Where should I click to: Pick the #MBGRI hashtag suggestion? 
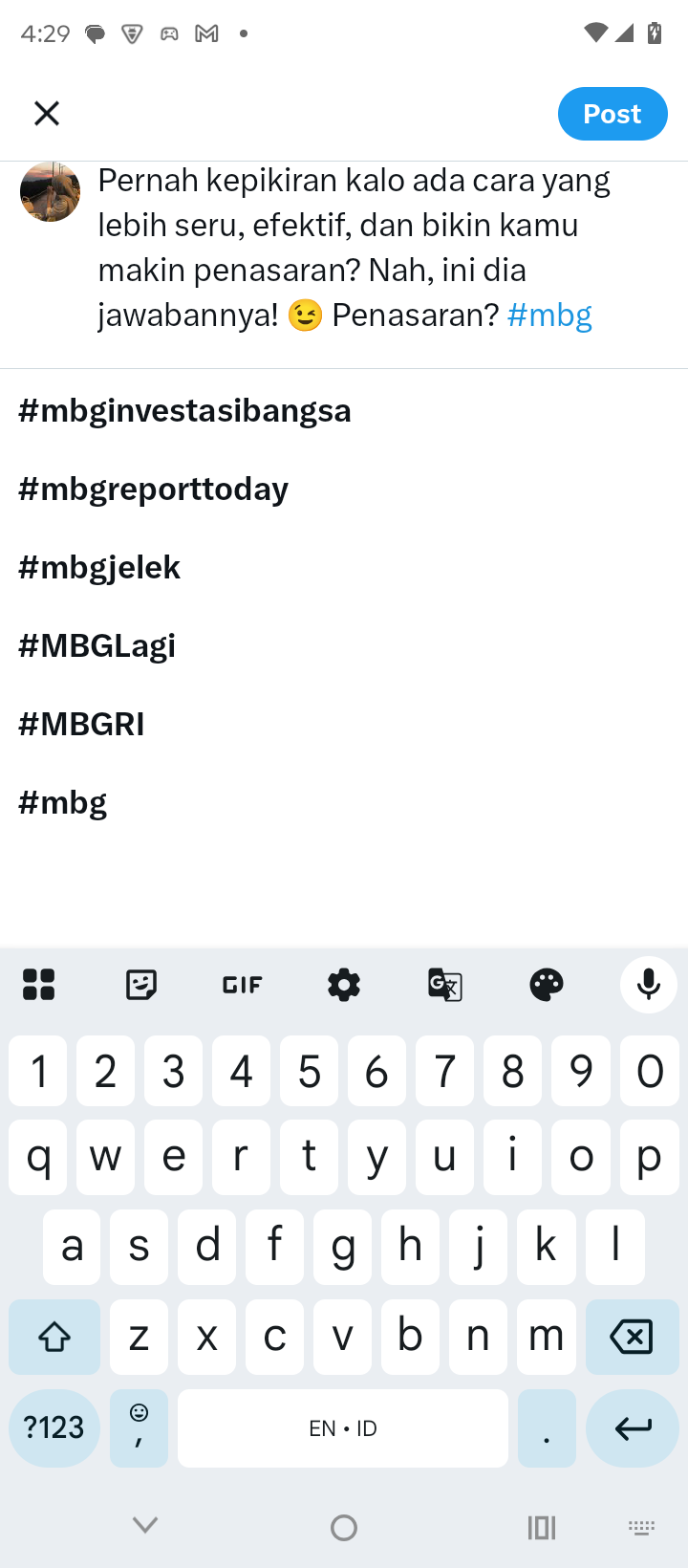click(81, 725)
